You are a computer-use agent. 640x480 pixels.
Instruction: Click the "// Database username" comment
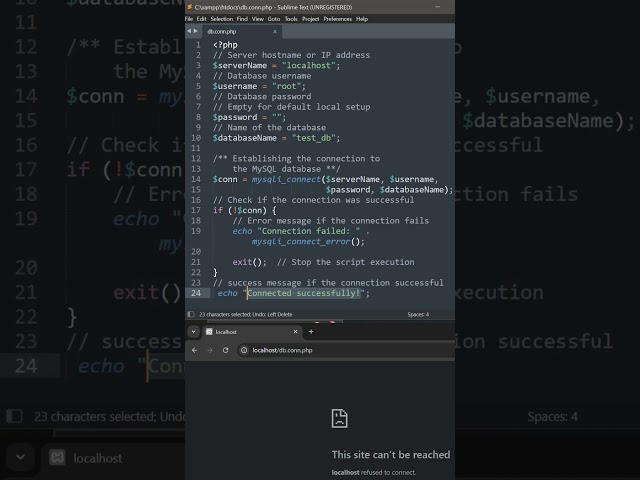pyautogui.click(x=262, y=76)
